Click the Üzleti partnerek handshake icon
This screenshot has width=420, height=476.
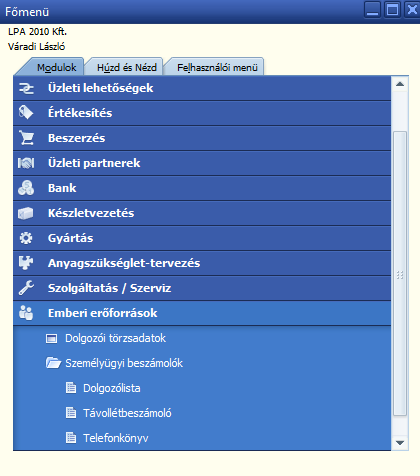click(26, 163)
